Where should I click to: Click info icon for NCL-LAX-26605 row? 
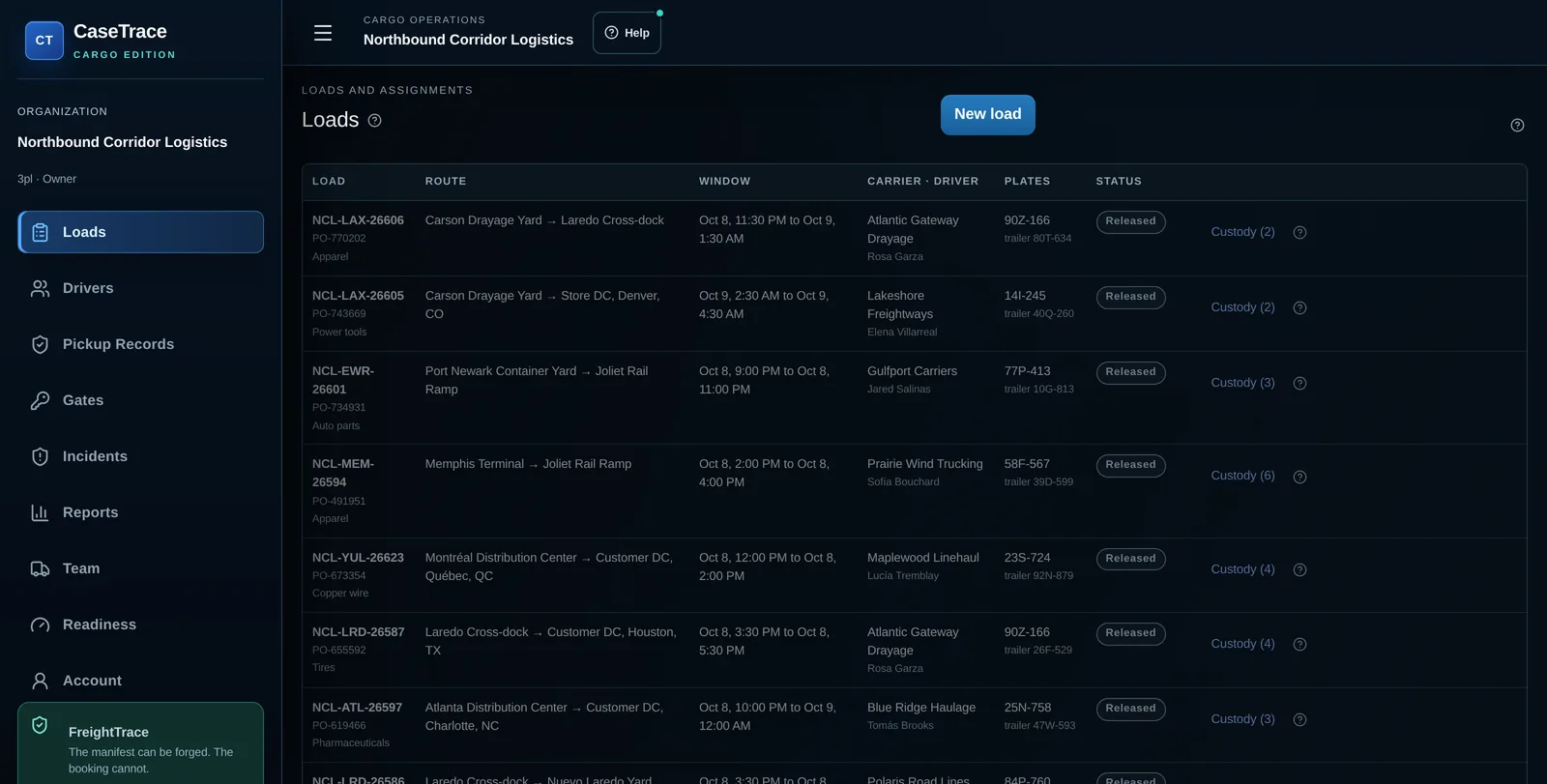1299,307
